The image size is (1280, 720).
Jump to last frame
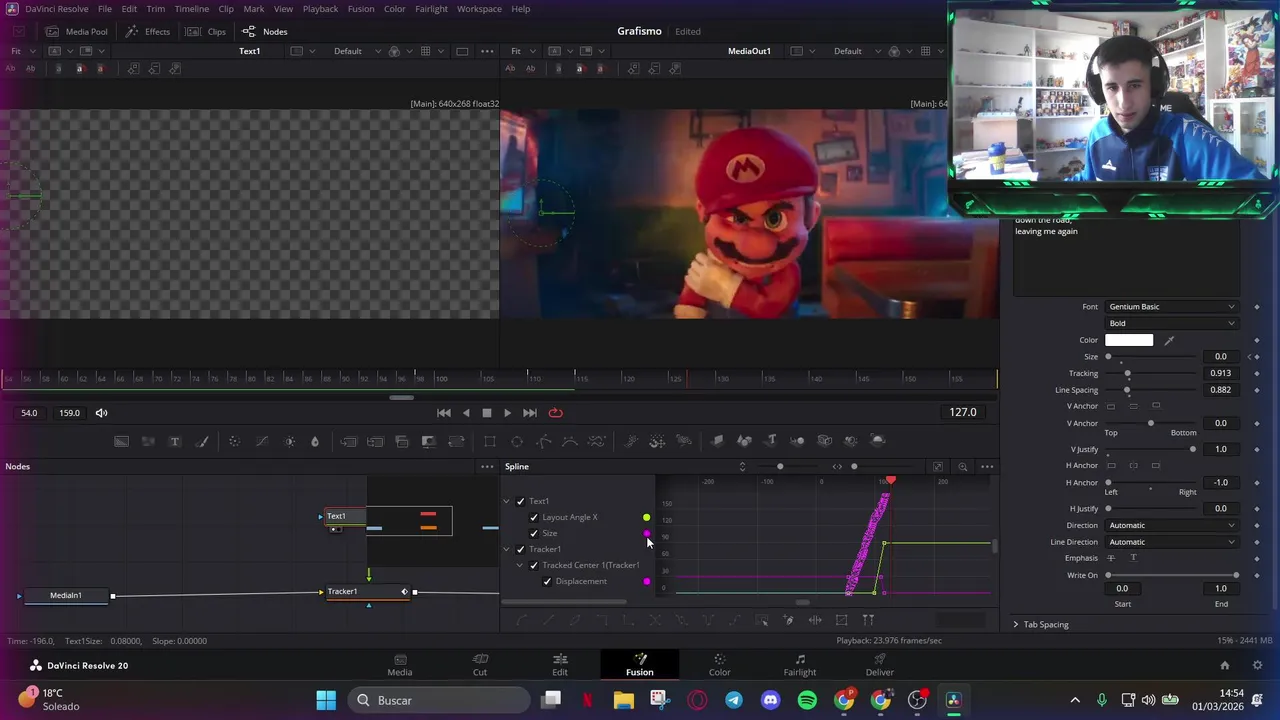coord(530,413)
